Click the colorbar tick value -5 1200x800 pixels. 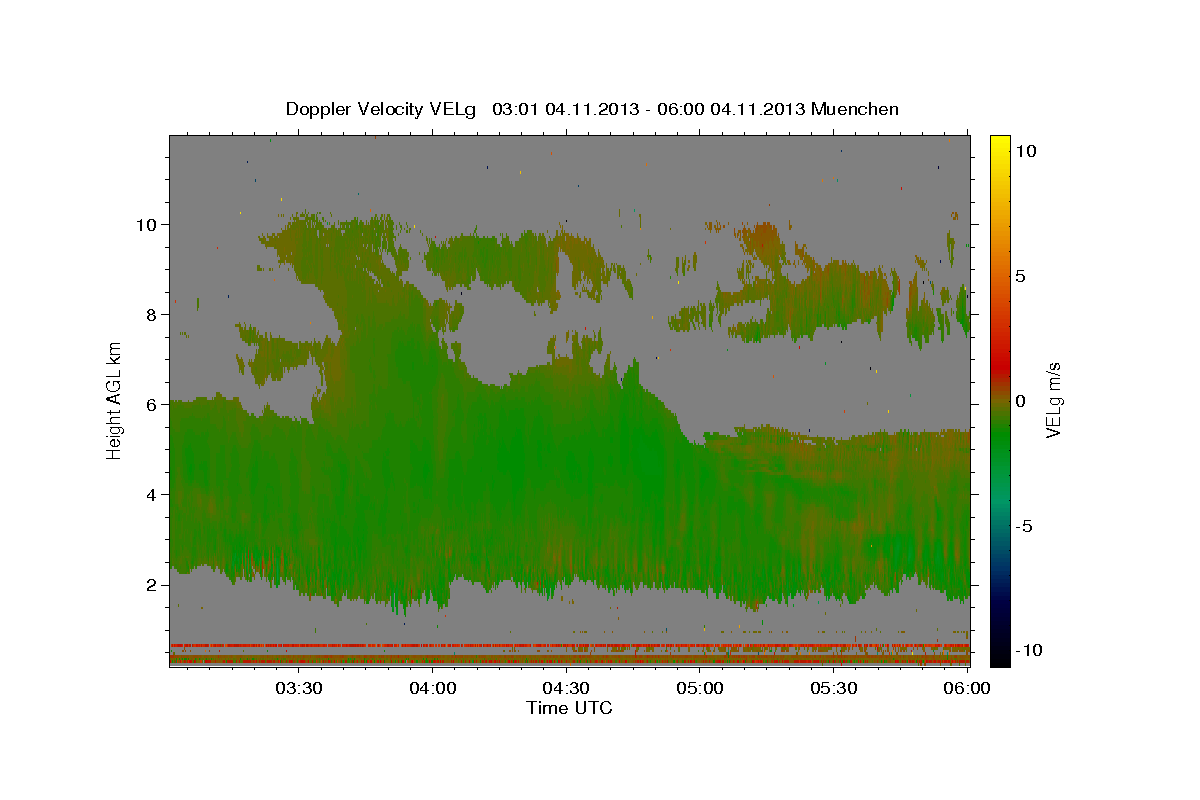[1025, 526]
